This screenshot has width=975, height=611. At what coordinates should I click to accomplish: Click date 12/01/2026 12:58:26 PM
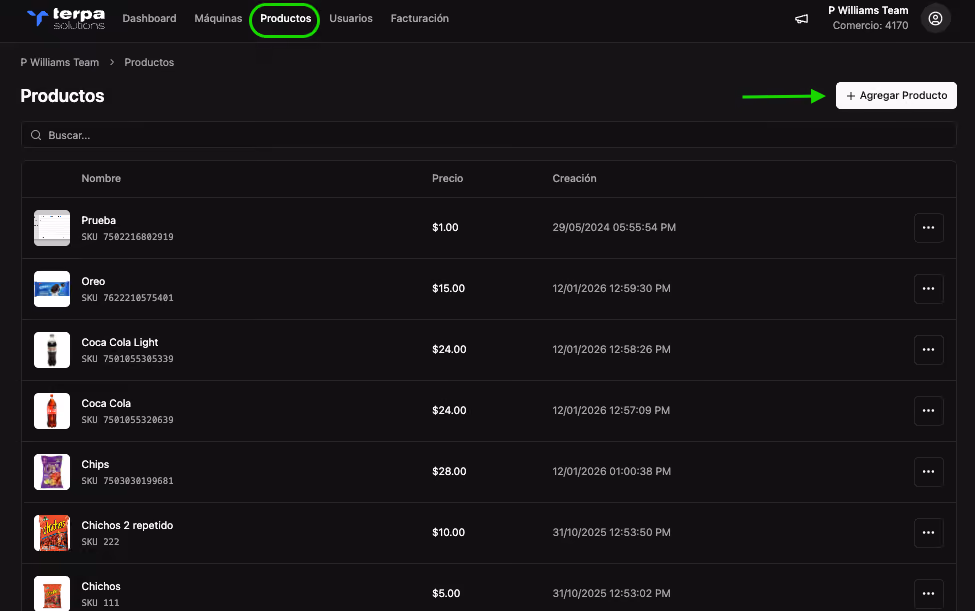tap(611, 349)
